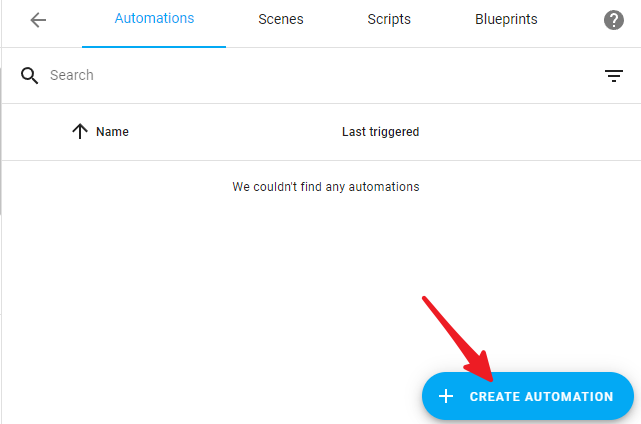Click the empty list area below the message

[x=204, y=286]
